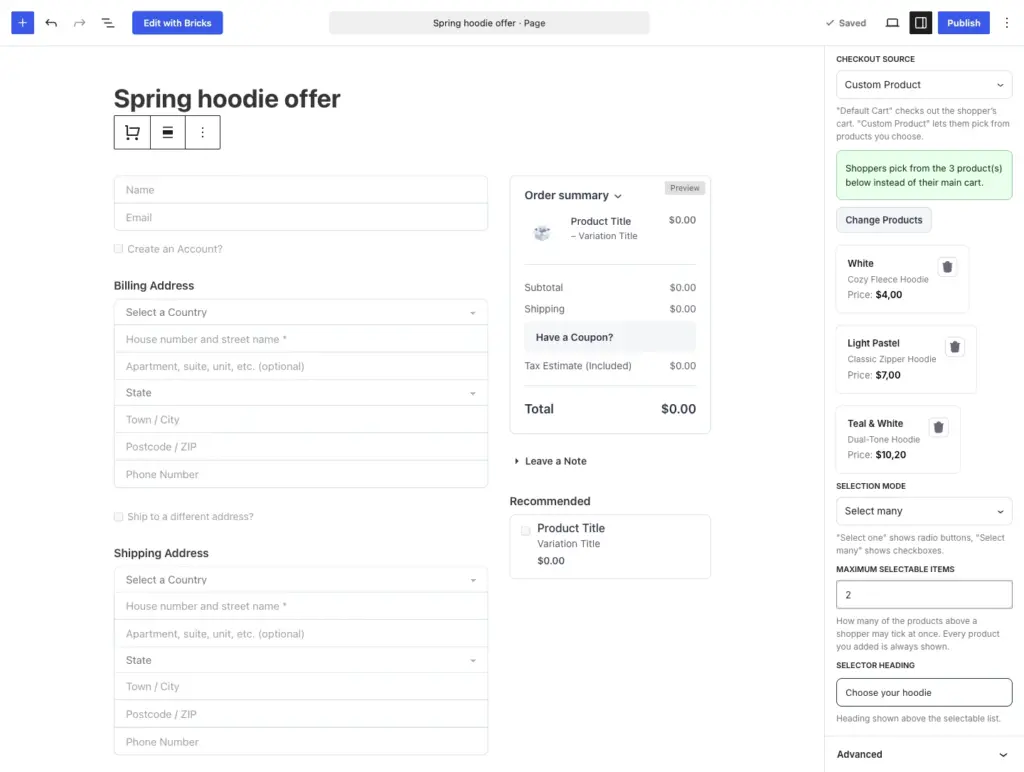Change block alignment in toolbar
Screen dimensions: 1024x772
pos(168,133)
